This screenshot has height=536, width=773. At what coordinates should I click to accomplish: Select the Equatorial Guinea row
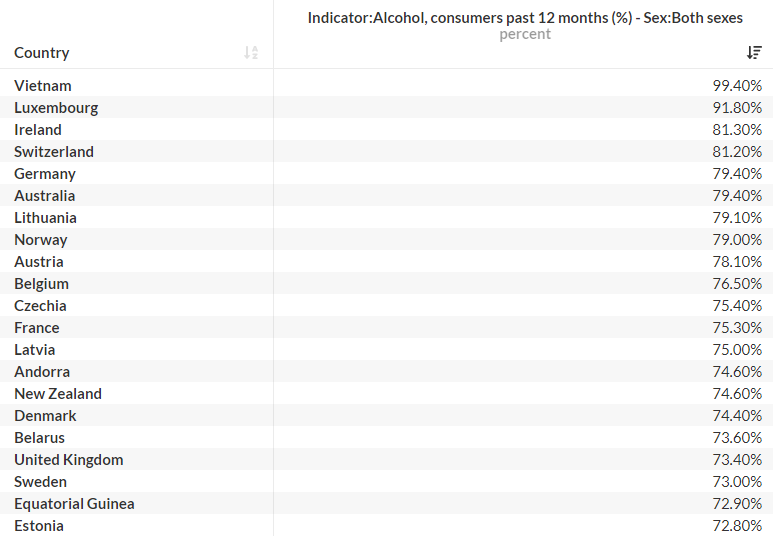[386, 503]
